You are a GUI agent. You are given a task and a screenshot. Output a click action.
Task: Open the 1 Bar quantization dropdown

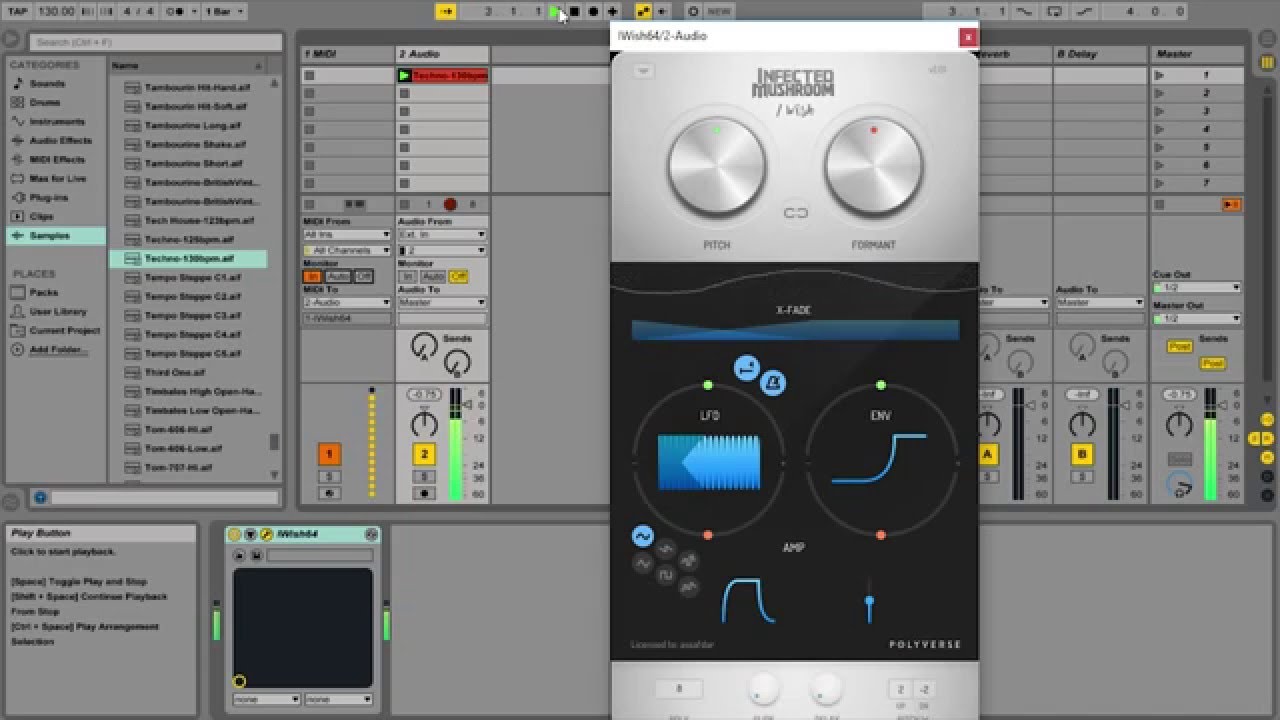(x=224, y=11)
